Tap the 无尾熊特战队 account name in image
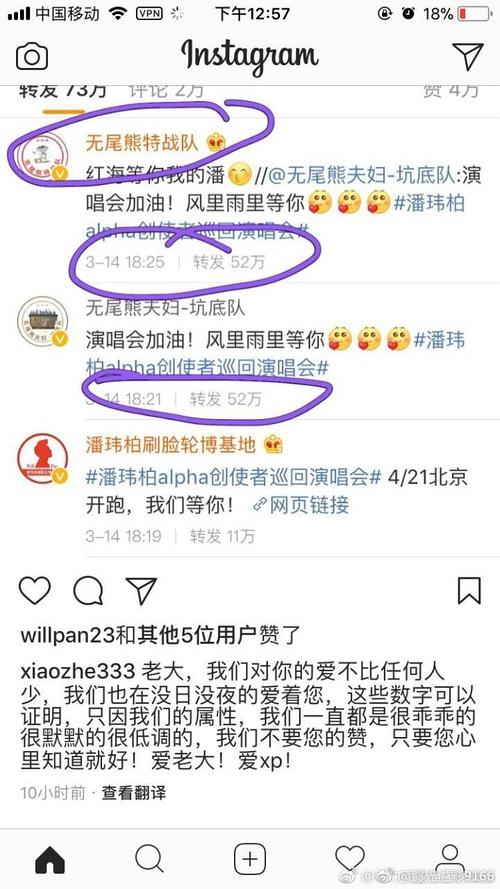Screen dimensions: 500x889 tap(142, 142)
